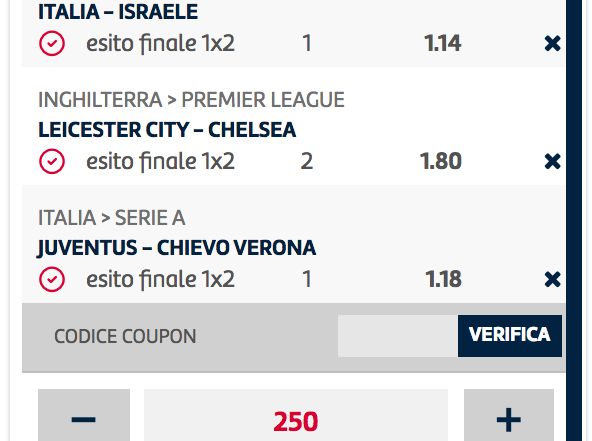The height and width of the screenshot is (441, 592).
Task: Focus the coupon code input field
Action: click(398, 336)
